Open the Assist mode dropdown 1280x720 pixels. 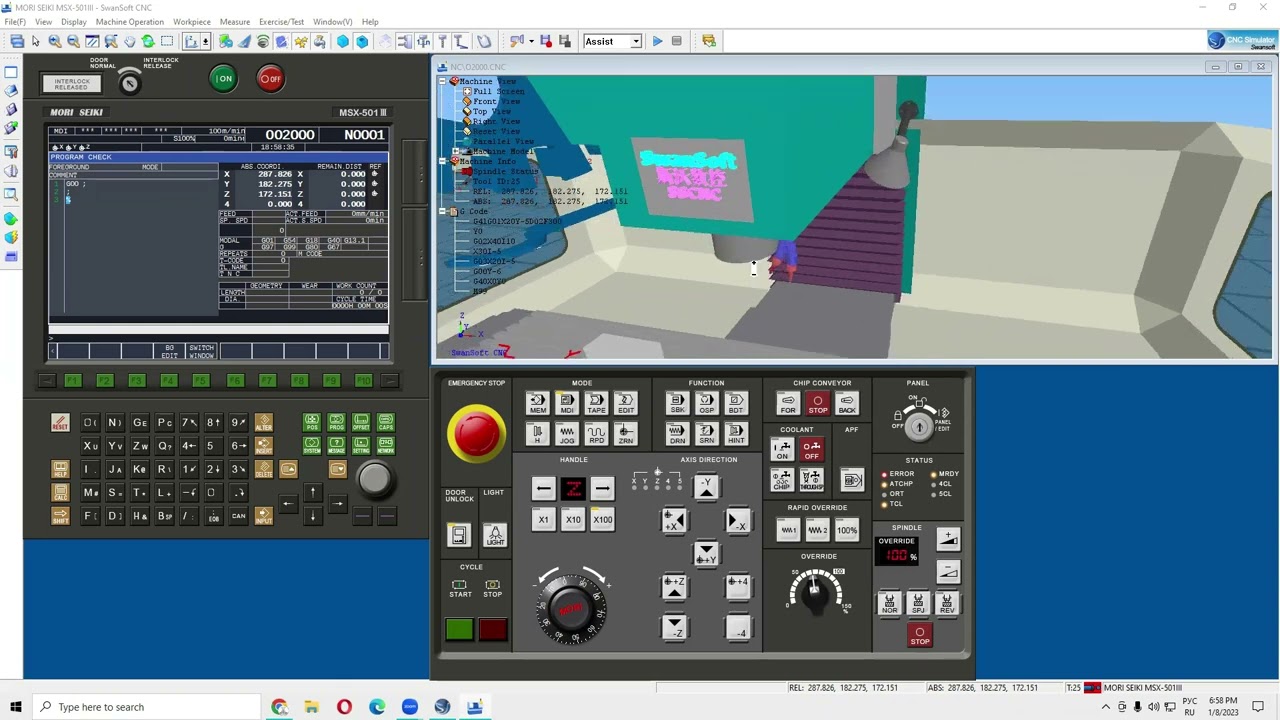pyautogui.click(x=636, y=41)
